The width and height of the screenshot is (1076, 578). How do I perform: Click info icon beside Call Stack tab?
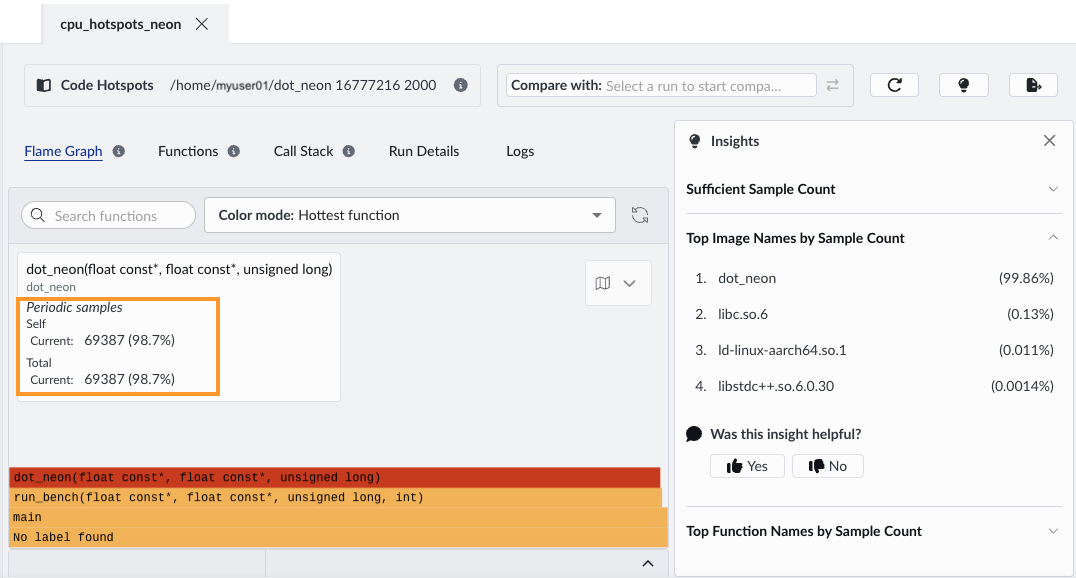pos(349,152)
